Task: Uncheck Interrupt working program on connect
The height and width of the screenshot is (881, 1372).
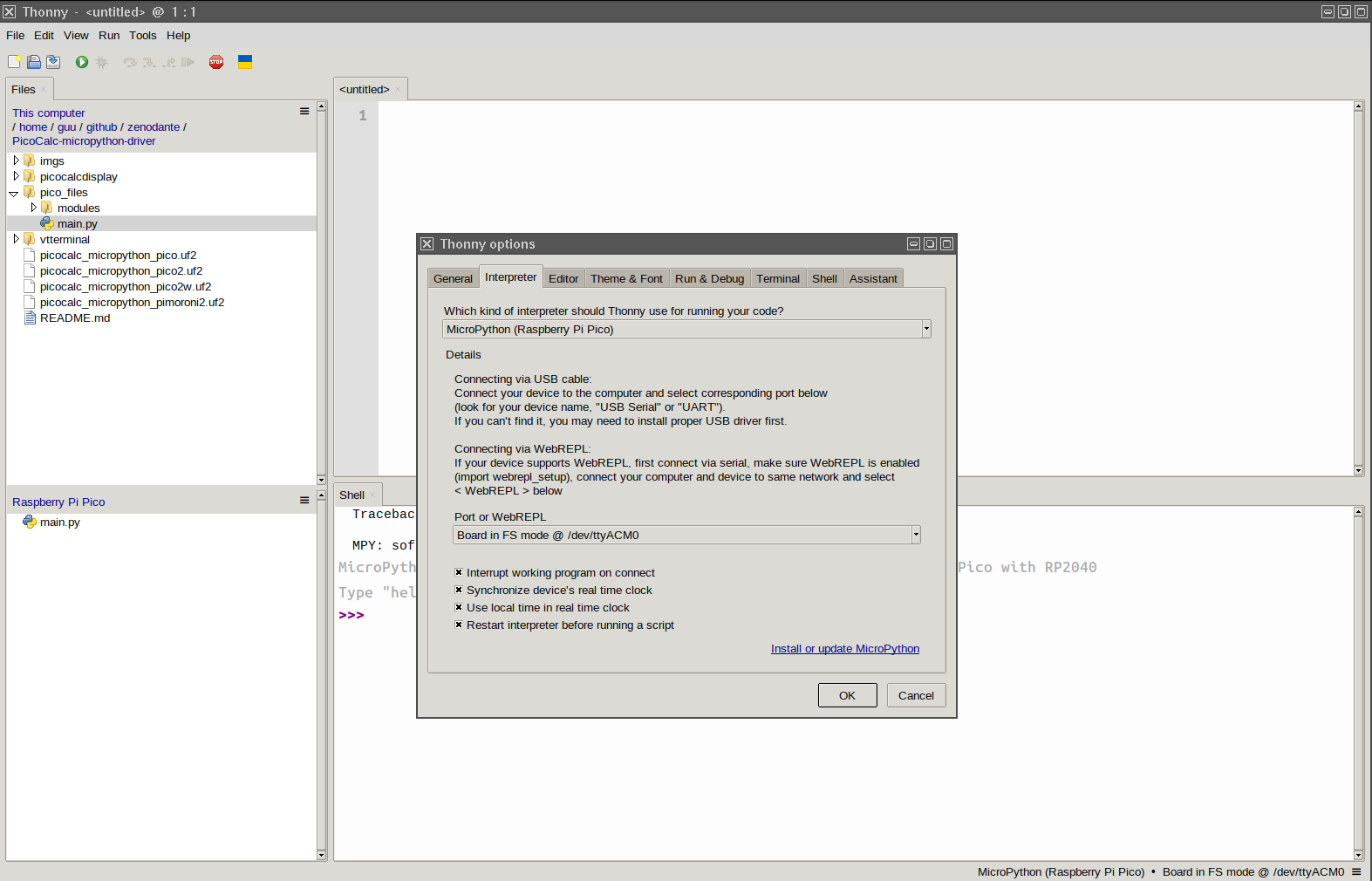Action: (459, 573)
